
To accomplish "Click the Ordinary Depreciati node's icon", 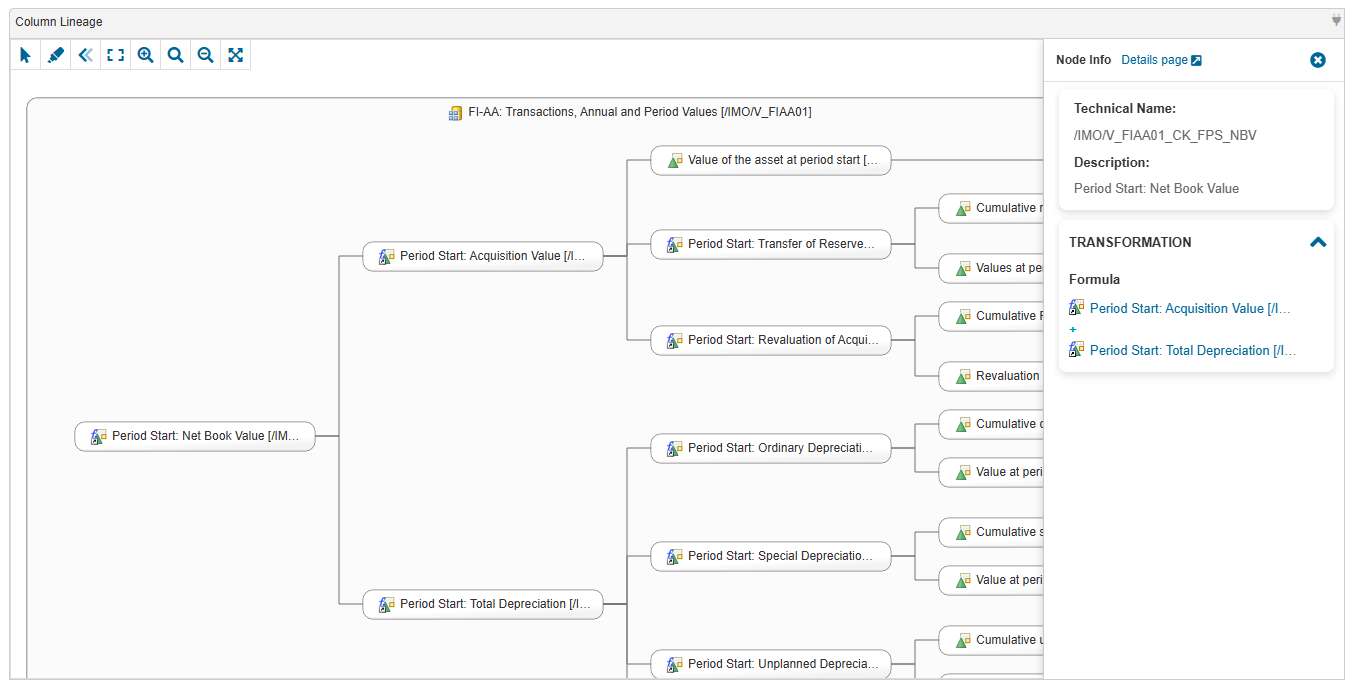I will (x=674, y=448).
